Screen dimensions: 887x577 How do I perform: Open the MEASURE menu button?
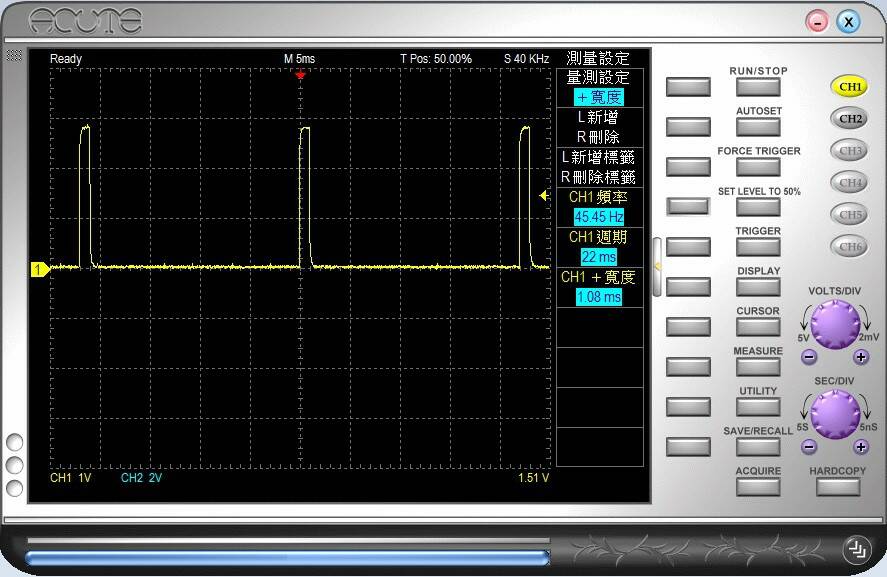758,367
